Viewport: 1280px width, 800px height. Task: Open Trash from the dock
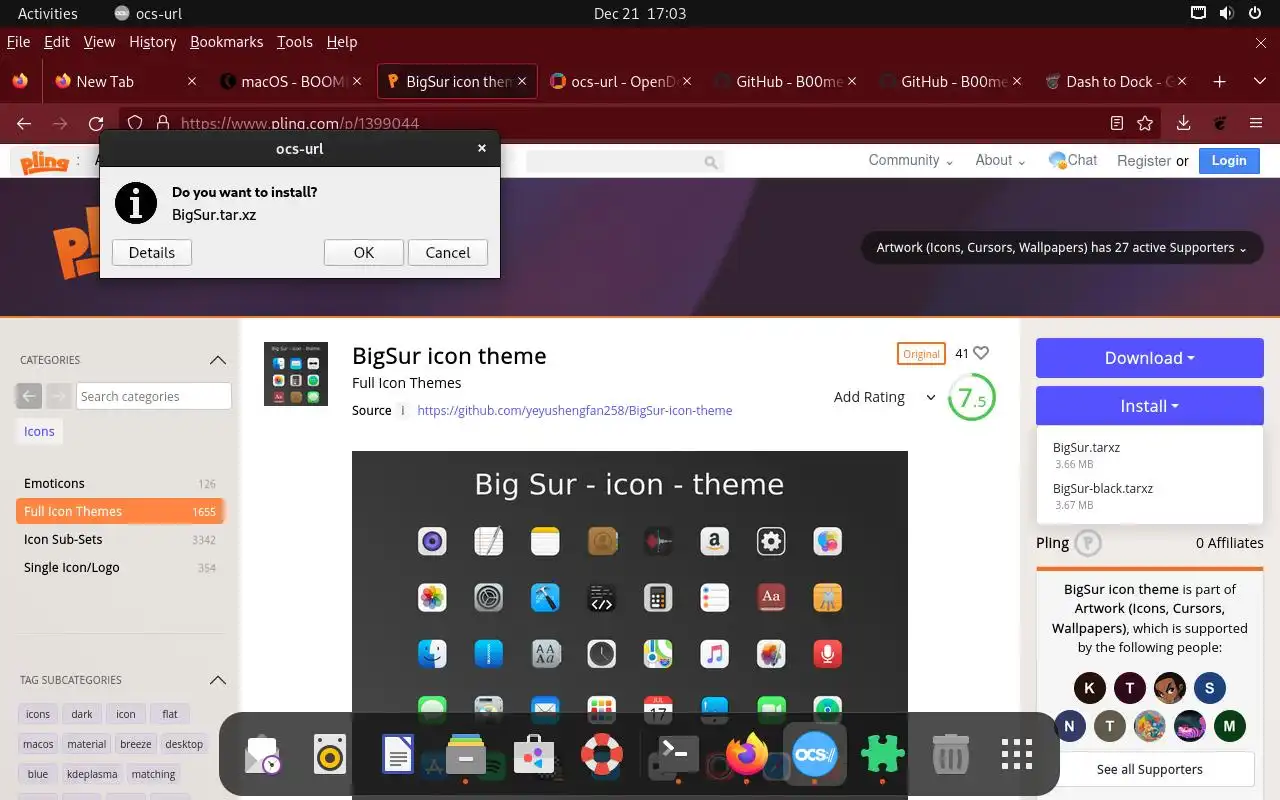[950, 755]
